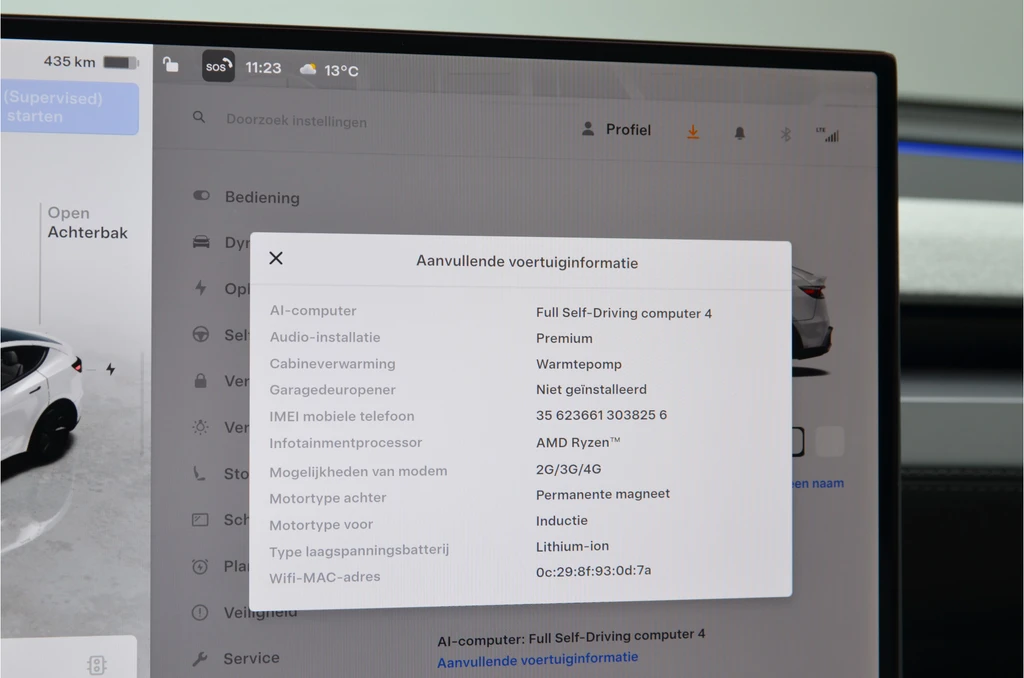The height and width of the screenshot is (678, 1024).
Task: Select the display screen menu icon
Action: pyautogui.click(x=200, y=520)
